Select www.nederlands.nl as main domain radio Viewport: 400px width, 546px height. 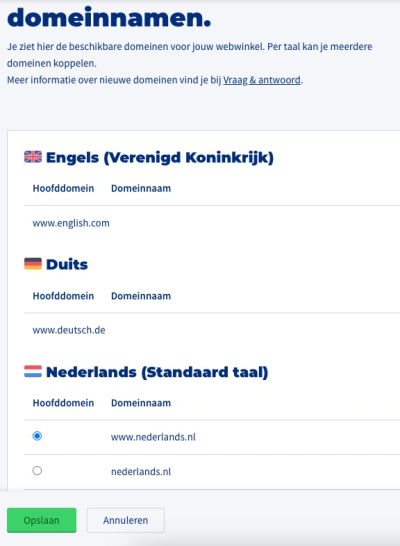click(37, 436)
